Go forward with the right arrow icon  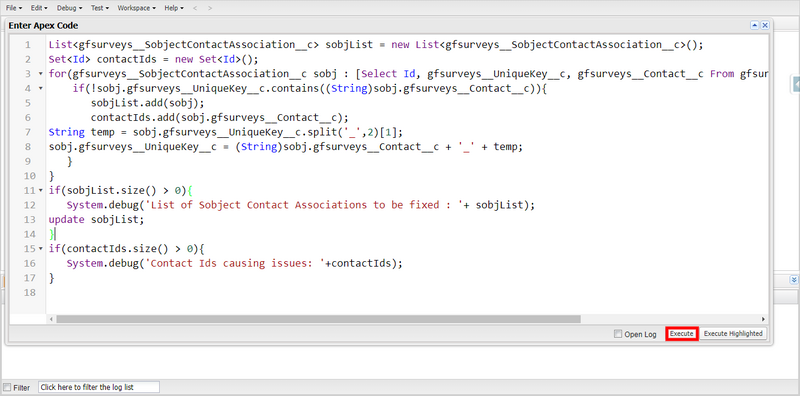[210, 8]
